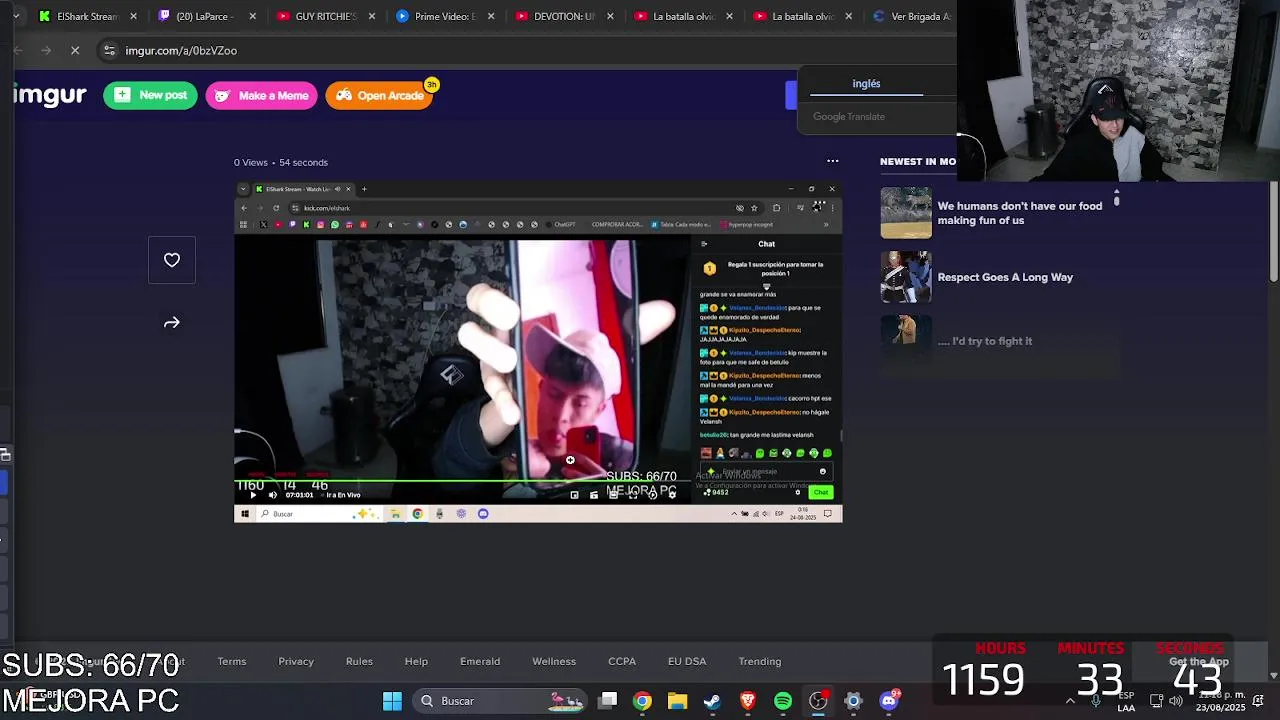The width and height of the screenshot is (1280, 720).
Task: Open the Privacy footer link
Action: 296,661
